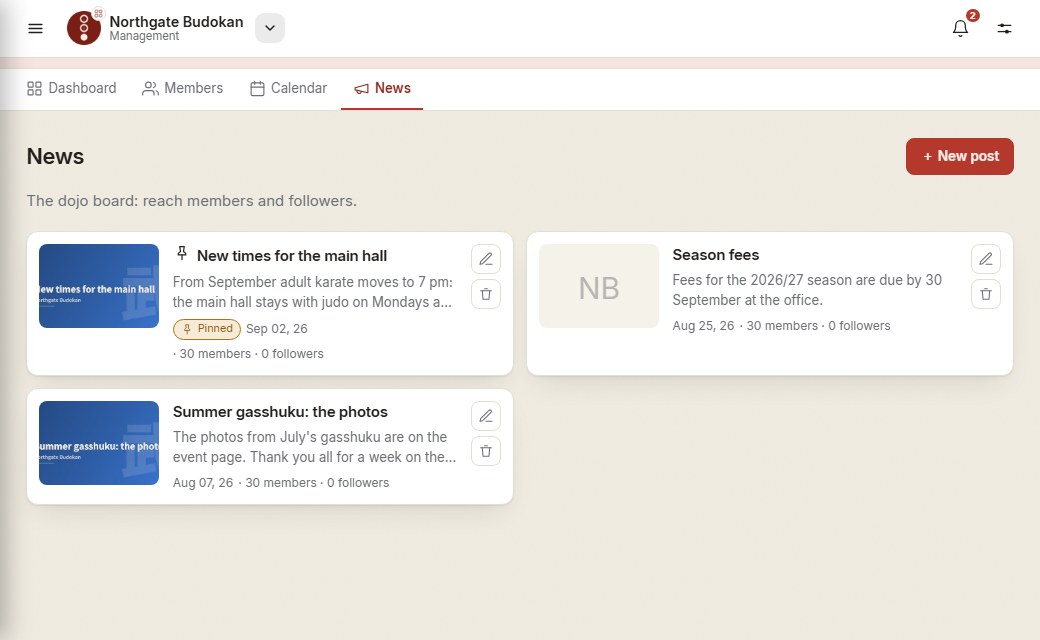Edit the 'Season fees' post

pos(986,259)
